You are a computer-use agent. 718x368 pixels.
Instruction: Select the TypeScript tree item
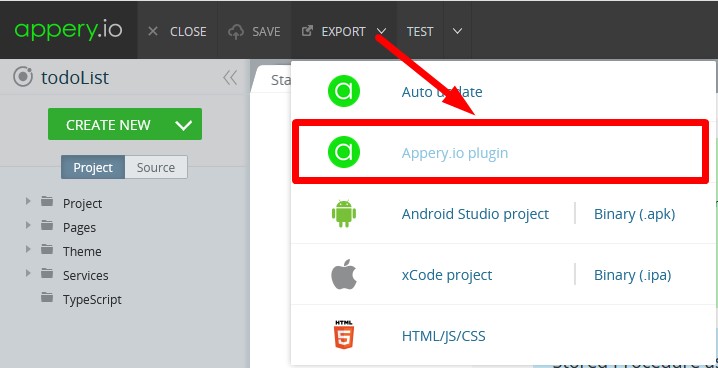pyautogui.click(x=92, y=300)
